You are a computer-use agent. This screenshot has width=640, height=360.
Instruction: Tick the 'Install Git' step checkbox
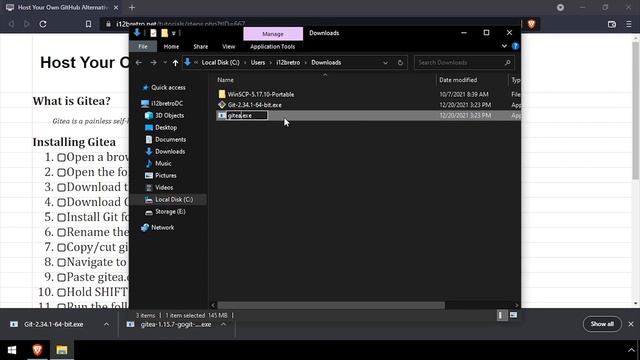point(61,218)
